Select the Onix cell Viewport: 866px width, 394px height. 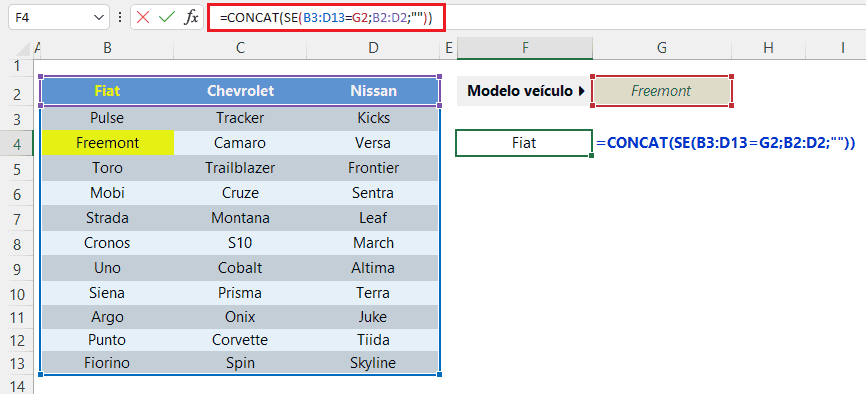point(240,318)
